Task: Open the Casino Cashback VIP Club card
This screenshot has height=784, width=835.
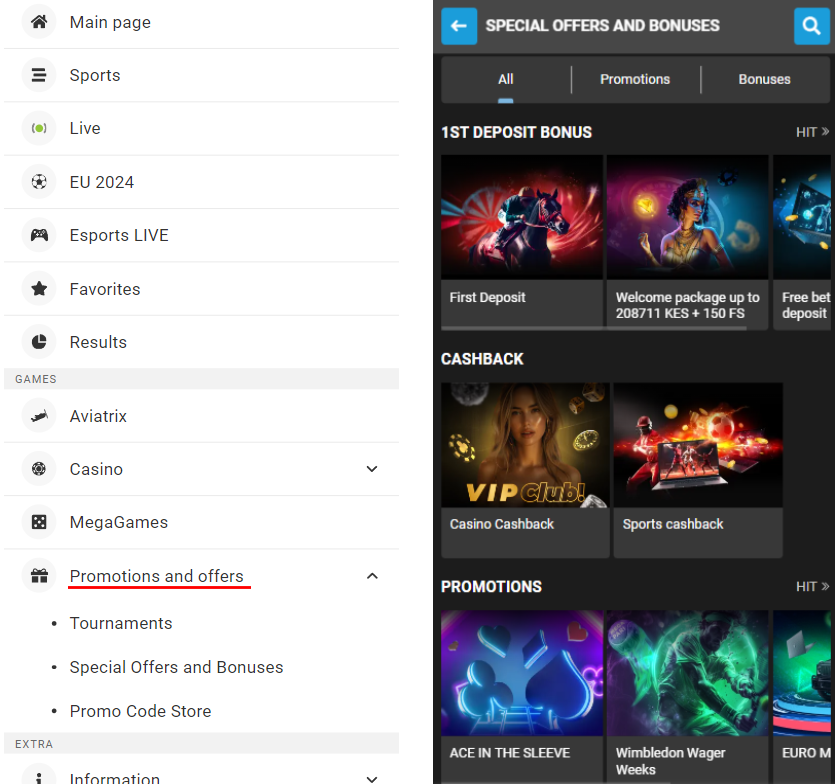Action: [525, 469]
